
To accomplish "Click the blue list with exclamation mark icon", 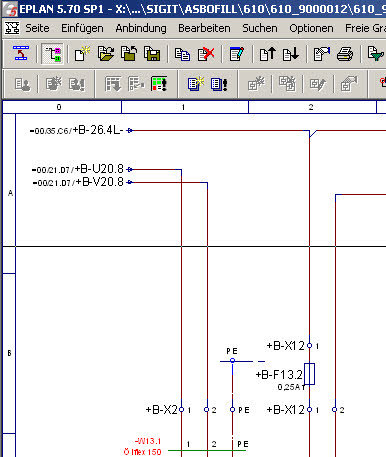I will (x=219, y=84).
